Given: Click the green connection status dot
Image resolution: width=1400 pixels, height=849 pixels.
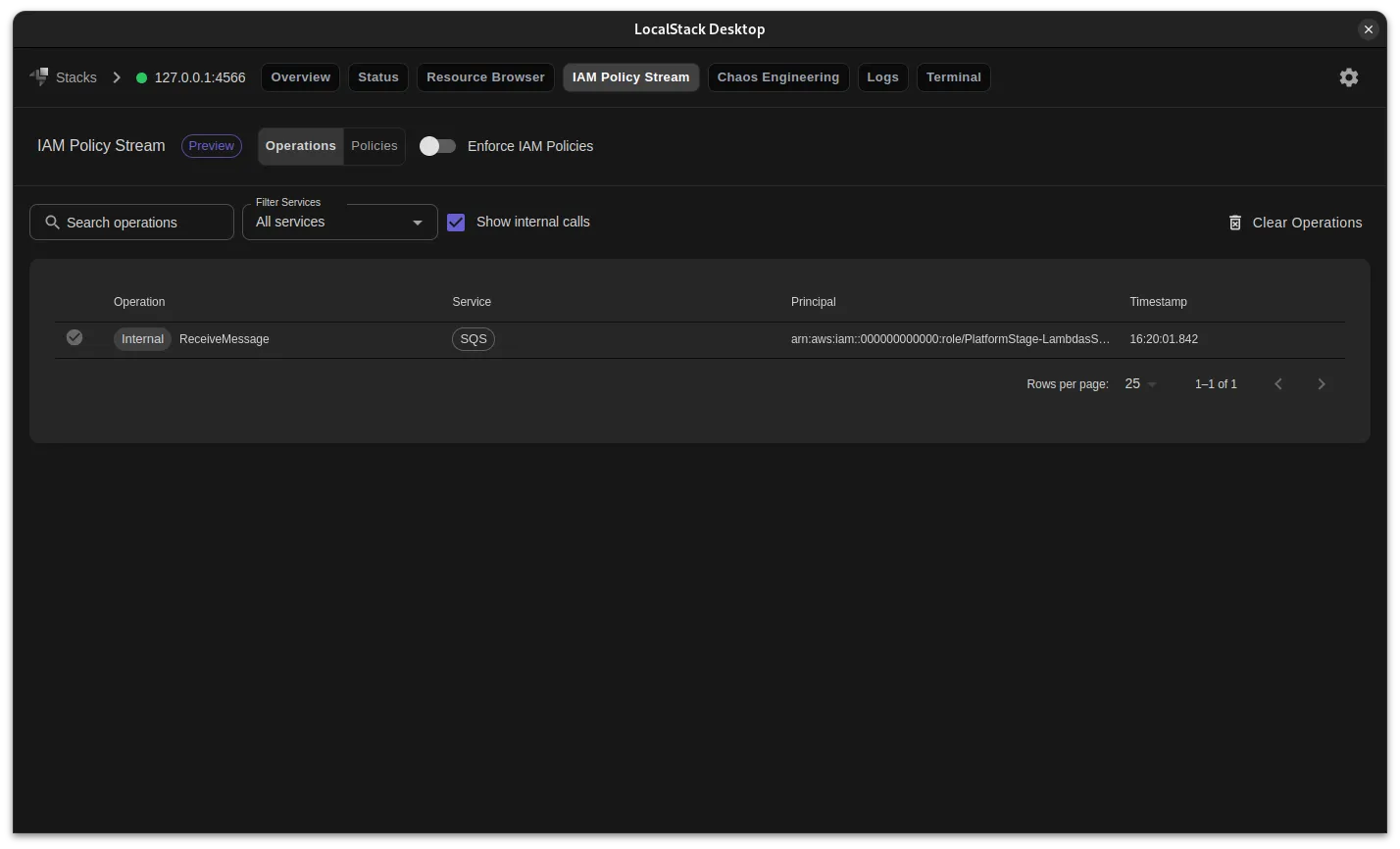Looking at the screenshot, I should click(143, 76).
